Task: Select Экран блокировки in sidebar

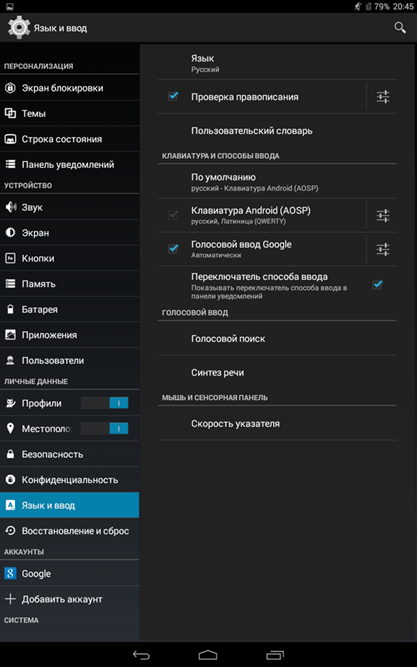Action: pyautogui.click(x=70, y=88)
